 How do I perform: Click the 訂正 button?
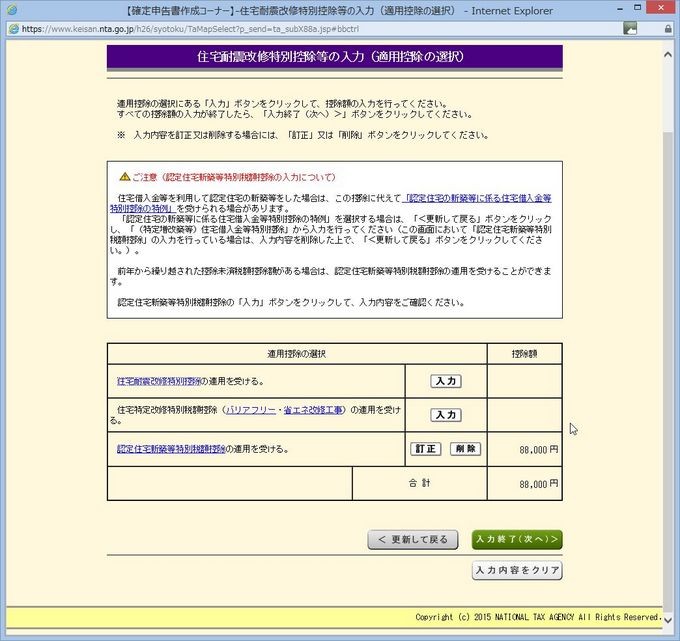coord(426,449)
